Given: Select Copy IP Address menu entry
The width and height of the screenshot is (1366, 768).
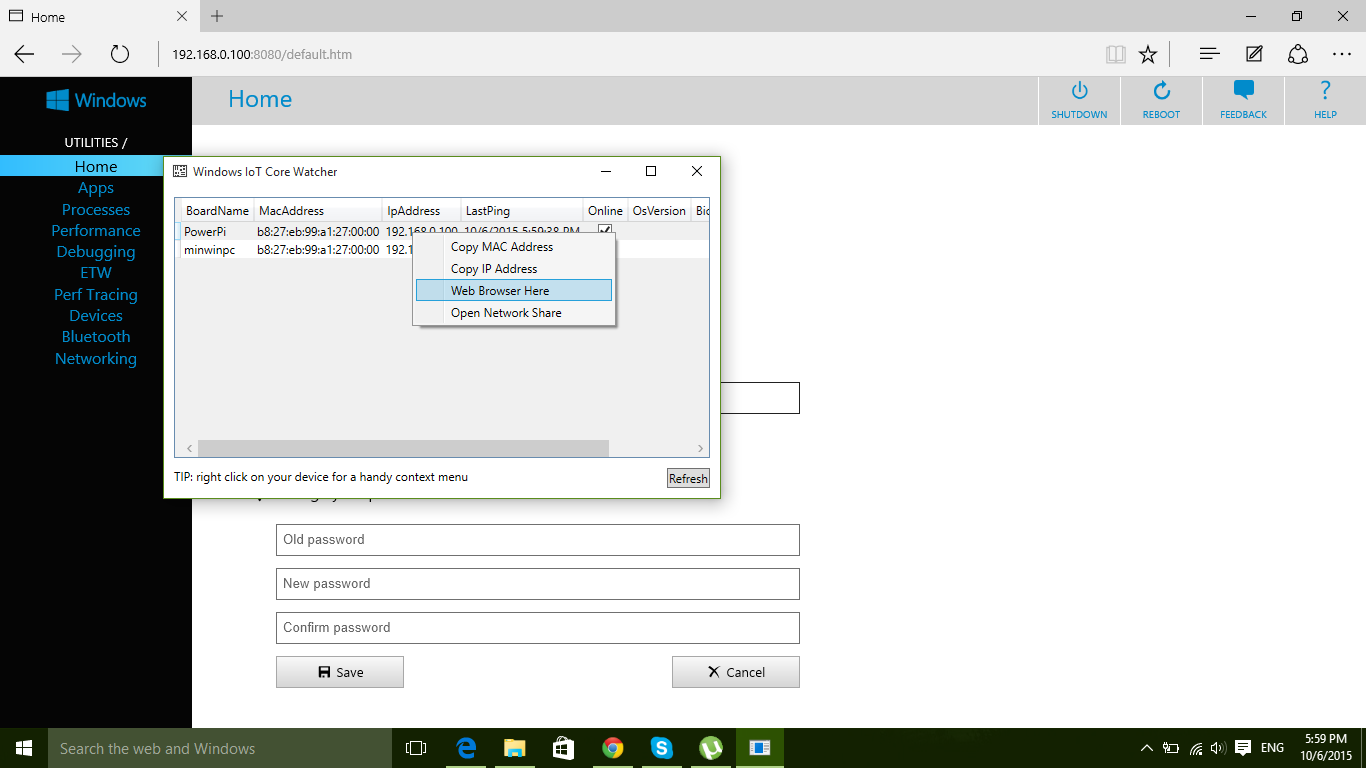Looking at the screenshot, I should 514,269.
